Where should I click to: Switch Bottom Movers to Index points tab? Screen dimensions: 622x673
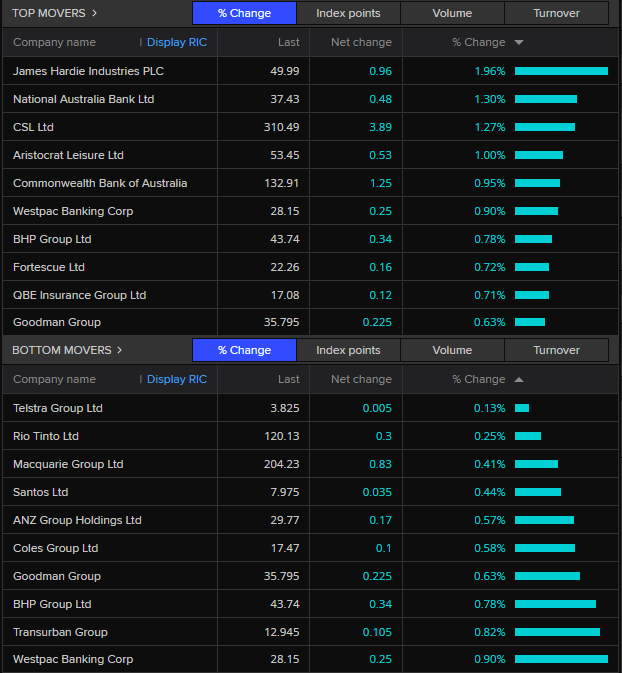coord(348,350)
